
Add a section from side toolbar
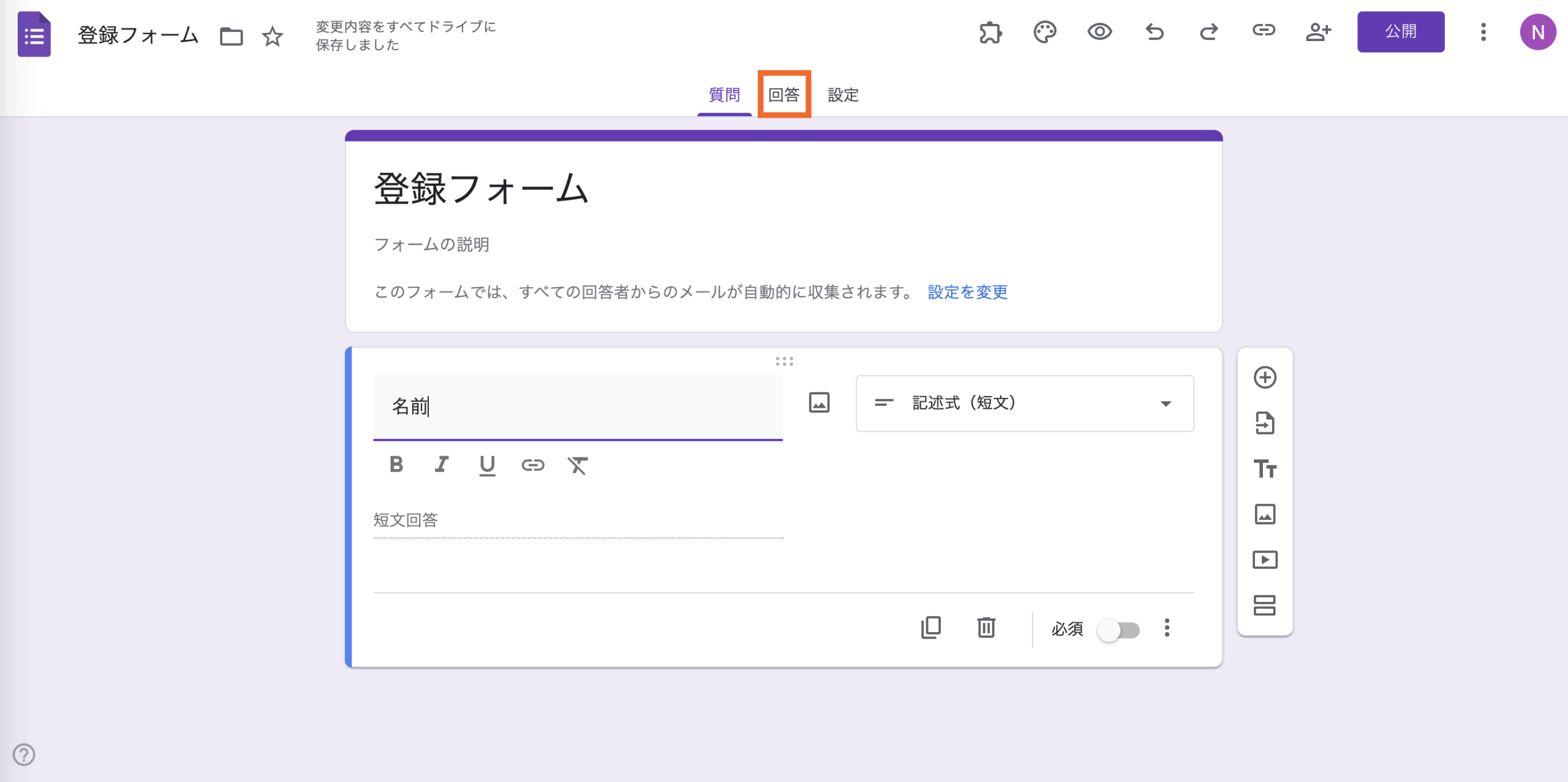[x=1265, y=605]
